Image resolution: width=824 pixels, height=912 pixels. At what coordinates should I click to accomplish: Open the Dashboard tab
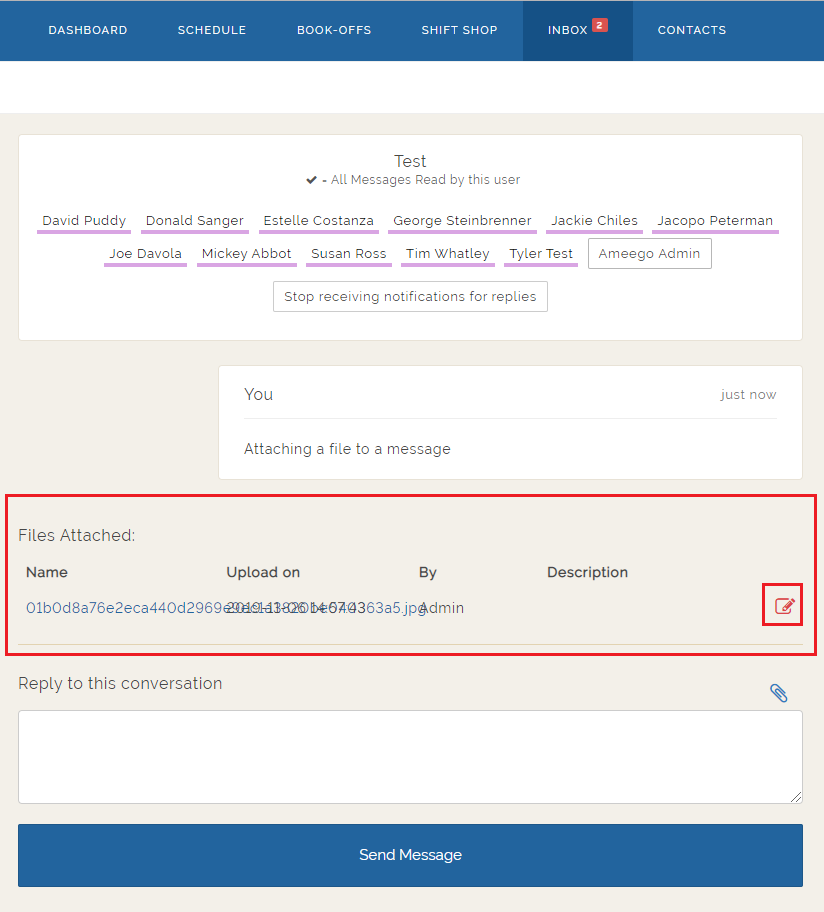point(88,30)
